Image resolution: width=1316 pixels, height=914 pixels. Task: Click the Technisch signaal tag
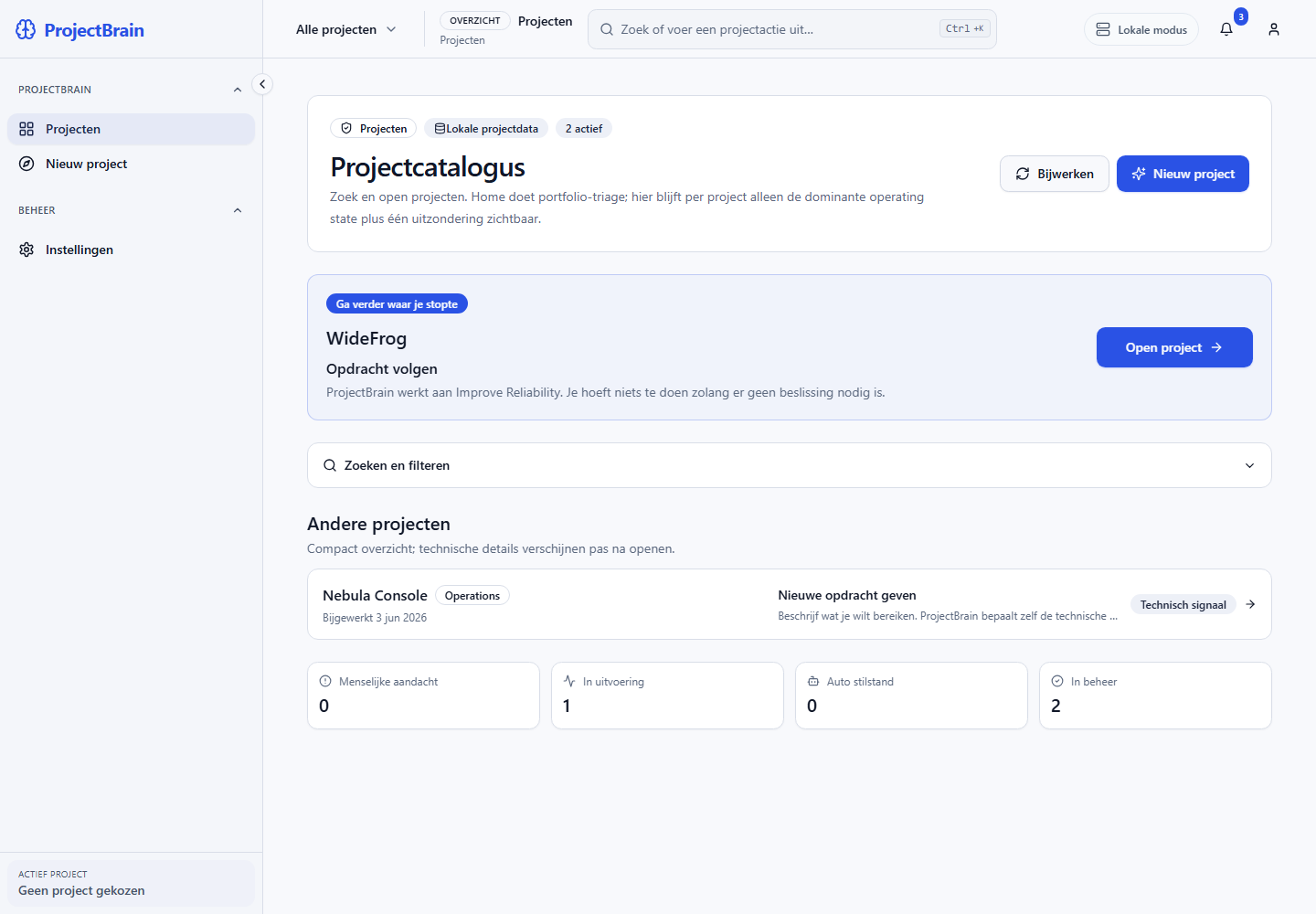[x=1183, y=604]
